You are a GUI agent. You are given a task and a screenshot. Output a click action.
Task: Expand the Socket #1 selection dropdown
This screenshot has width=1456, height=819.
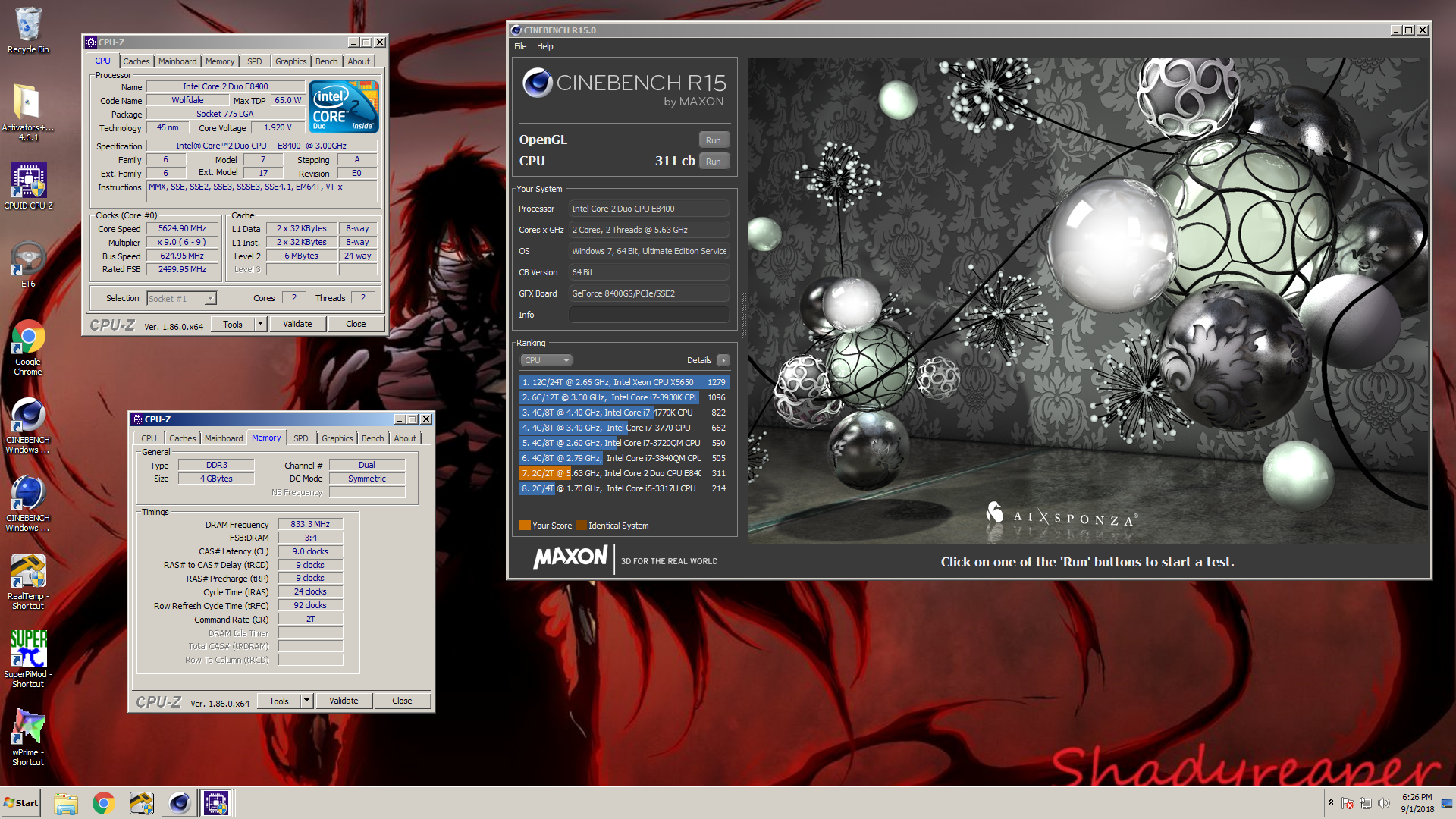point(211,298)
